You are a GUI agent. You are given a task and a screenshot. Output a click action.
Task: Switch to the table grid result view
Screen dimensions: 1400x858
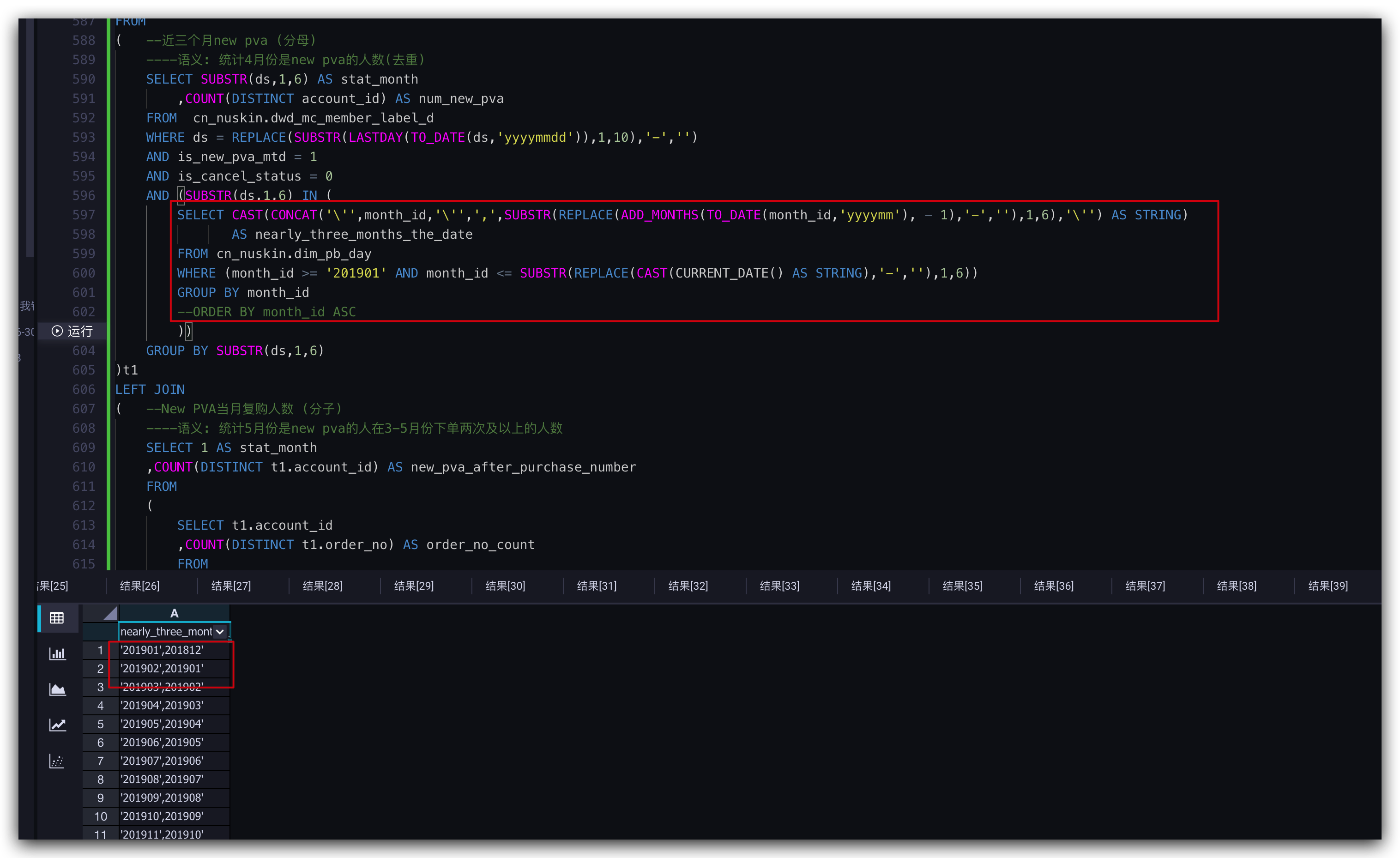(57, 618)
